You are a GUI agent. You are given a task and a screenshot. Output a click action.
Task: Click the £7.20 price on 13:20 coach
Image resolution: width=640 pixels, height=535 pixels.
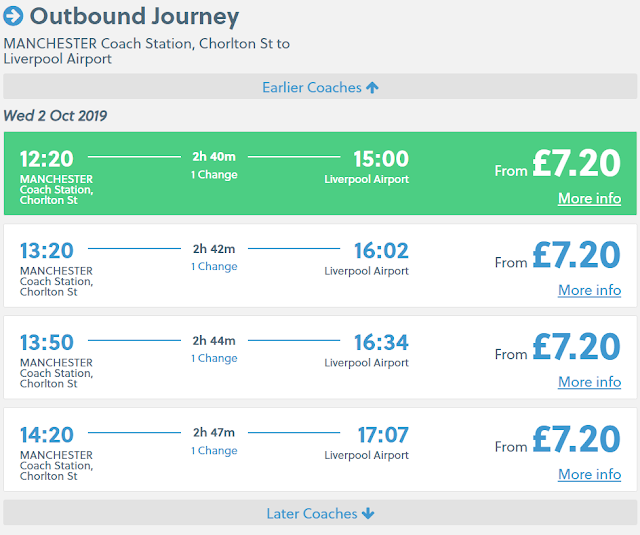(576, 255)
